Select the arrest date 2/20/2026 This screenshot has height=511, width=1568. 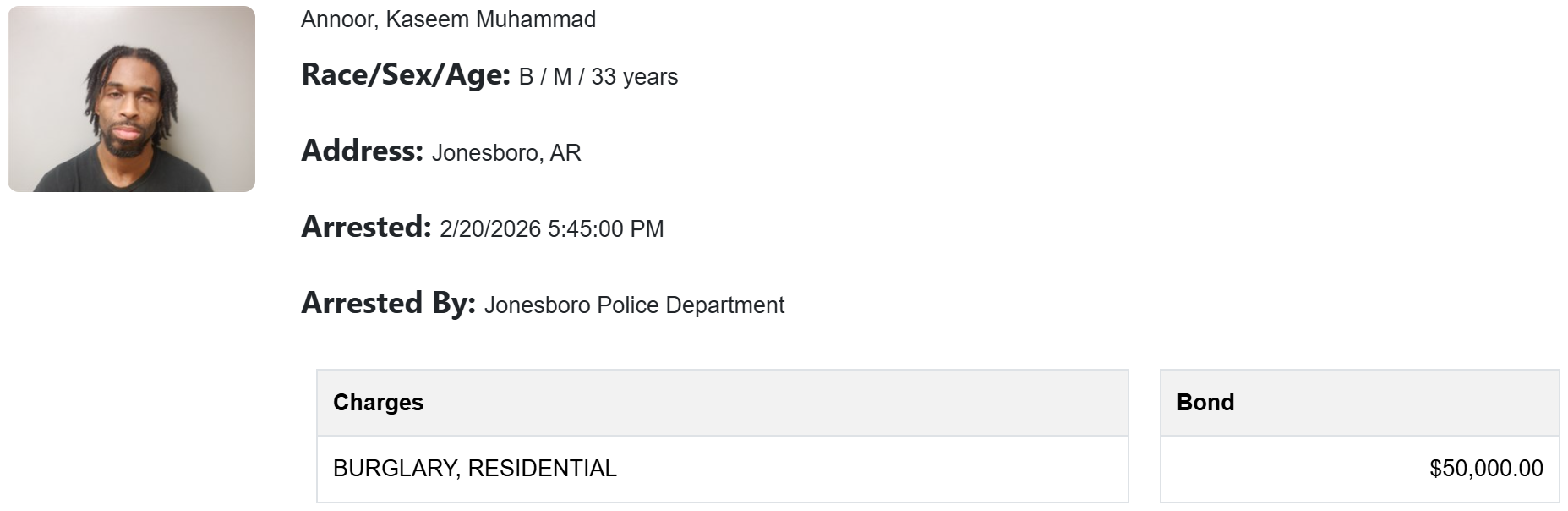click(x=490, y=229)
